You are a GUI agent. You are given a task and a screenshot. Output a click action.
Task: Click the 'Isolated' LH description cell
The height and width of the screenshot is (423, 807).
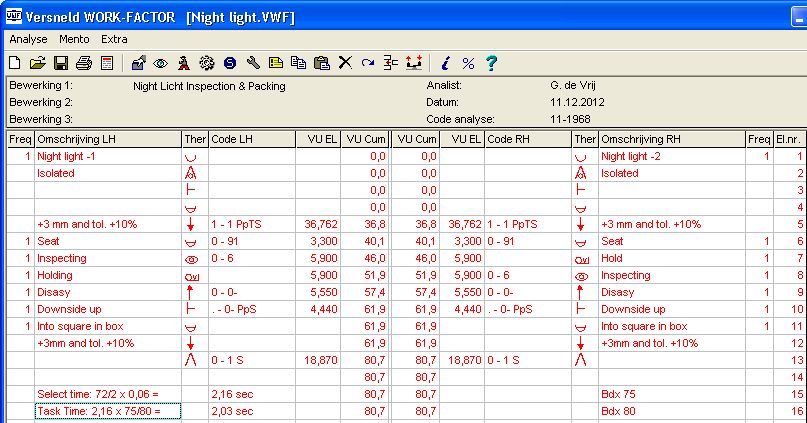[x=108, y=173]
